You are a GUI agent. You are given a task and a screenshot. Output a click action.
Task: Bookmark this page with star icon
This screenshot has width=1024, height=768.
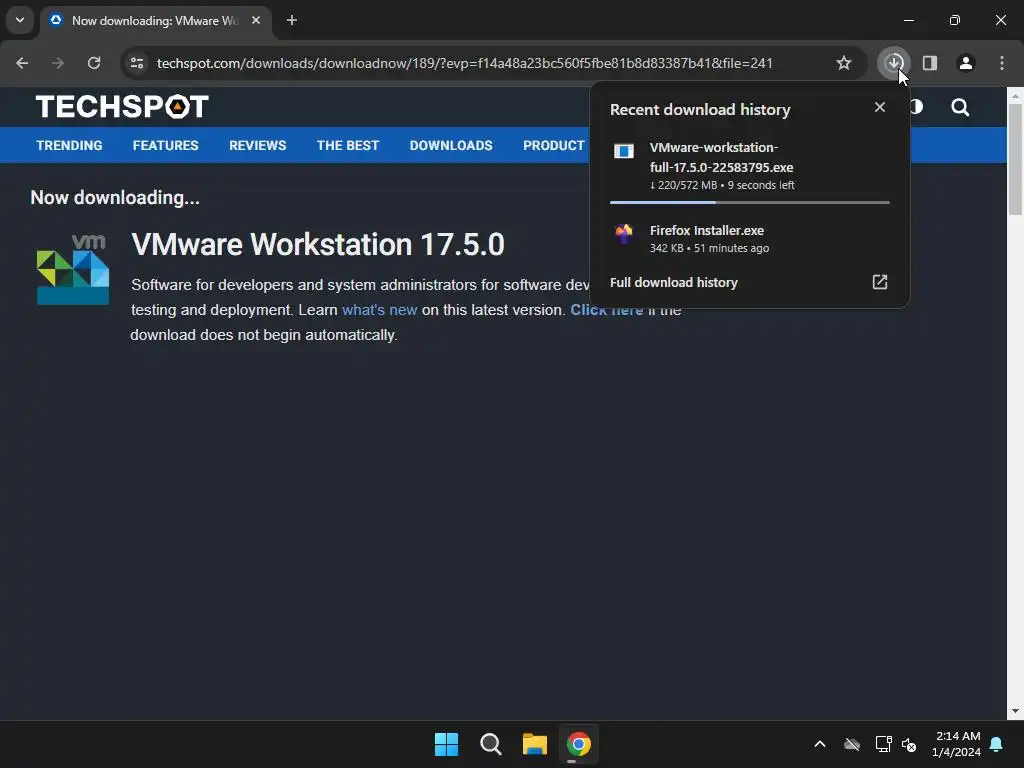(x=844, y=63)
